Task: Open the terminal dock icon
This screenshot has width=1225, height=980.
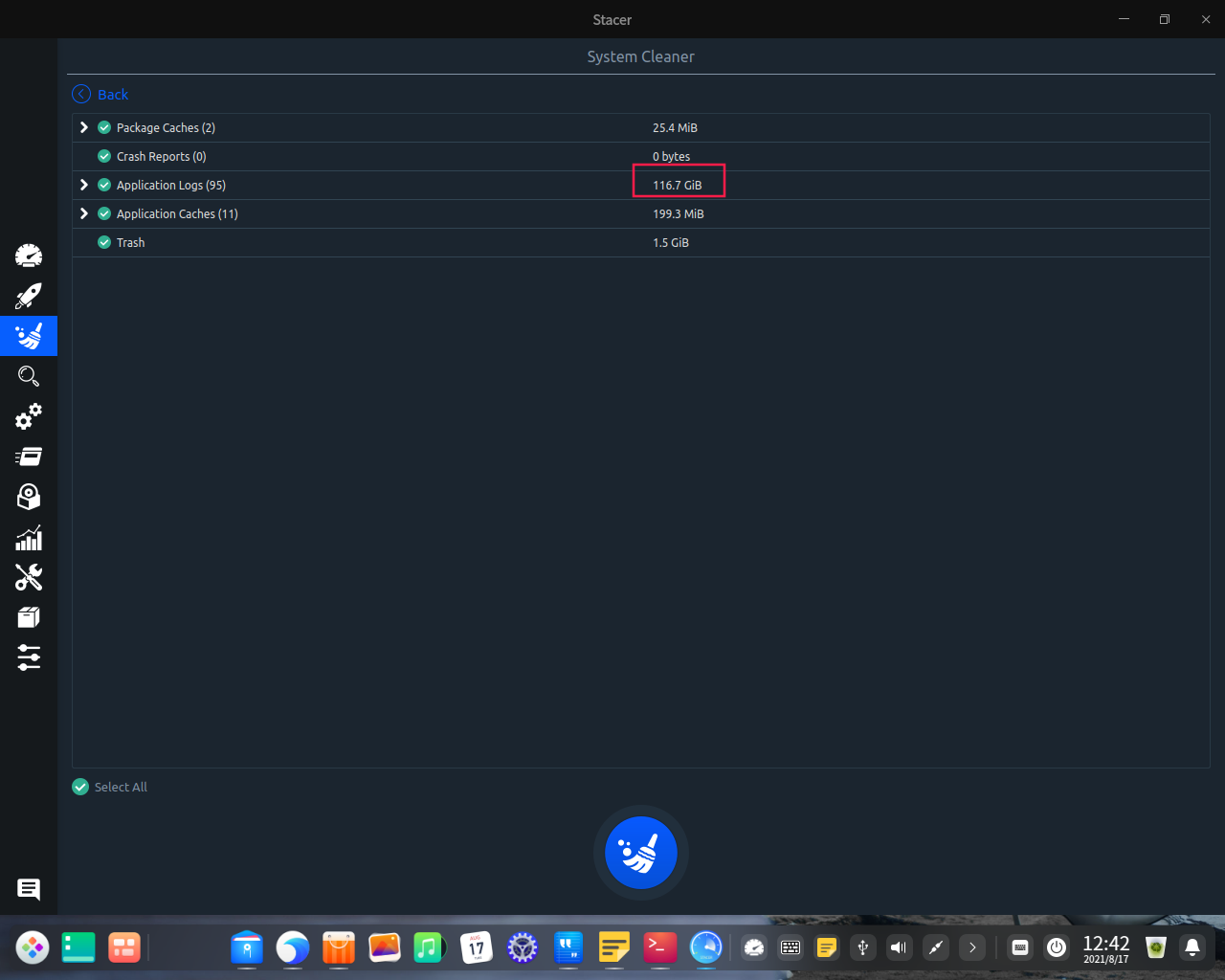Action: (x=659, y=947)
